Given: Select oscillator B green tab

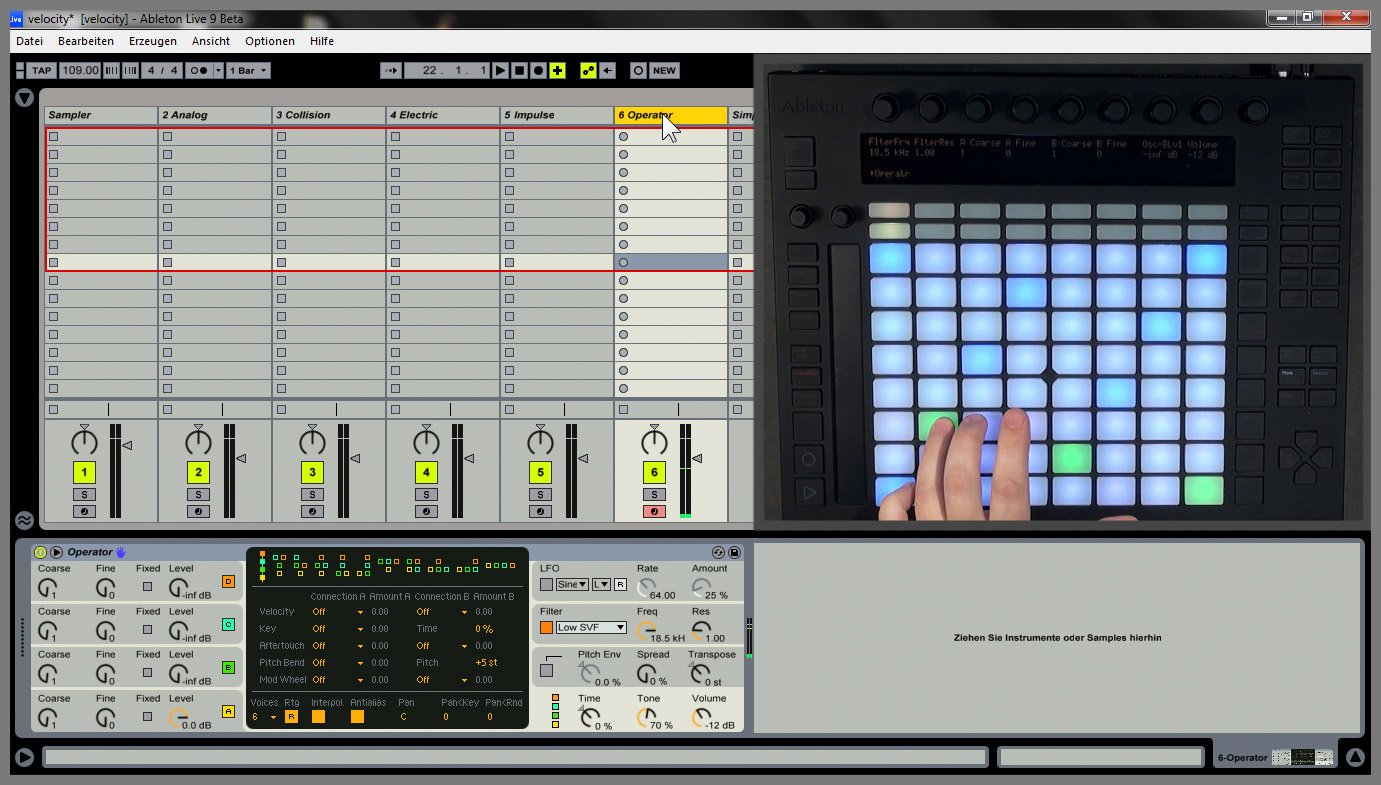Looking at the screenshot, I should [x=228, y=668].
